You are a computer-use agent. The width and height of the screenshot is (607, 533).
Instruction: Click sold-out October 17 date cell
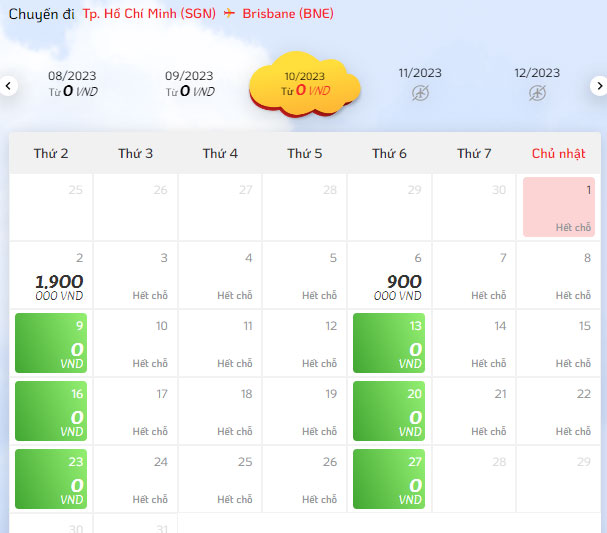135,411
